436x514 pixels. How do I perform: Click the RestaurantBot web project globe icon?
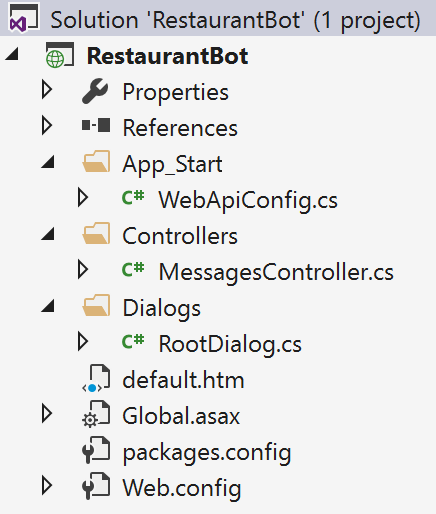[59, 55]
